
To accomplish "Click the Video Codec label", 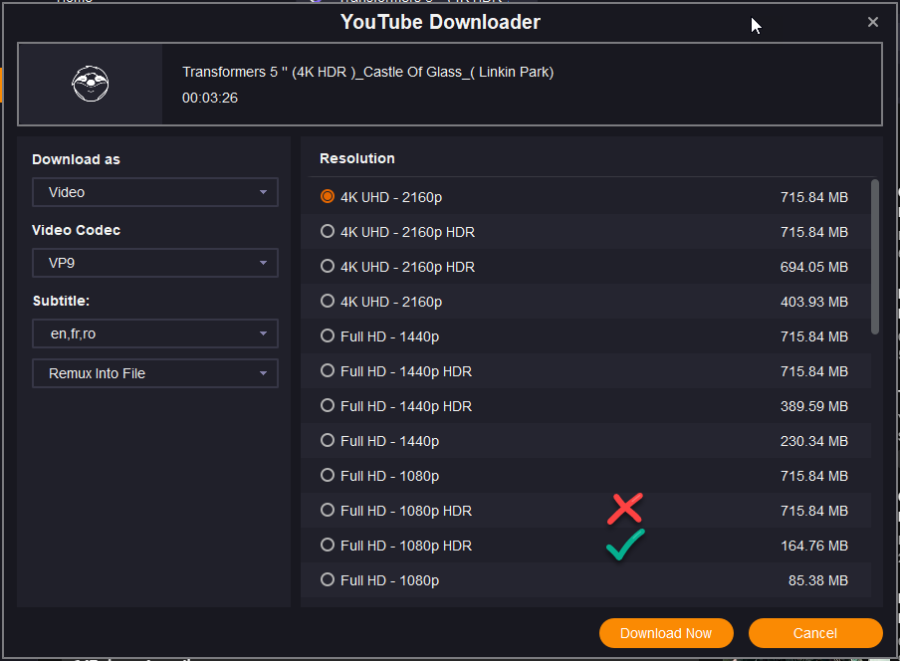I will coord(76,230).
